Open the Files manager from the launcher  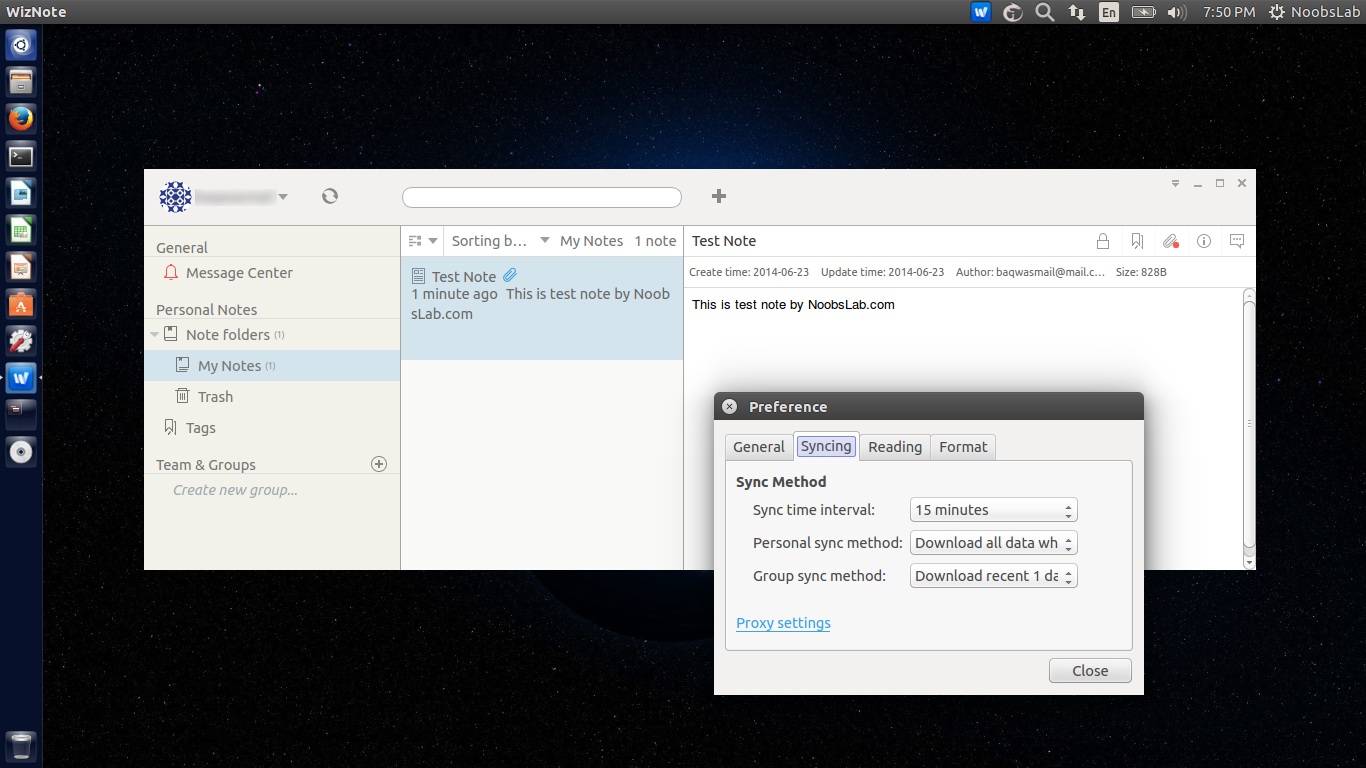tap(21, 82)
